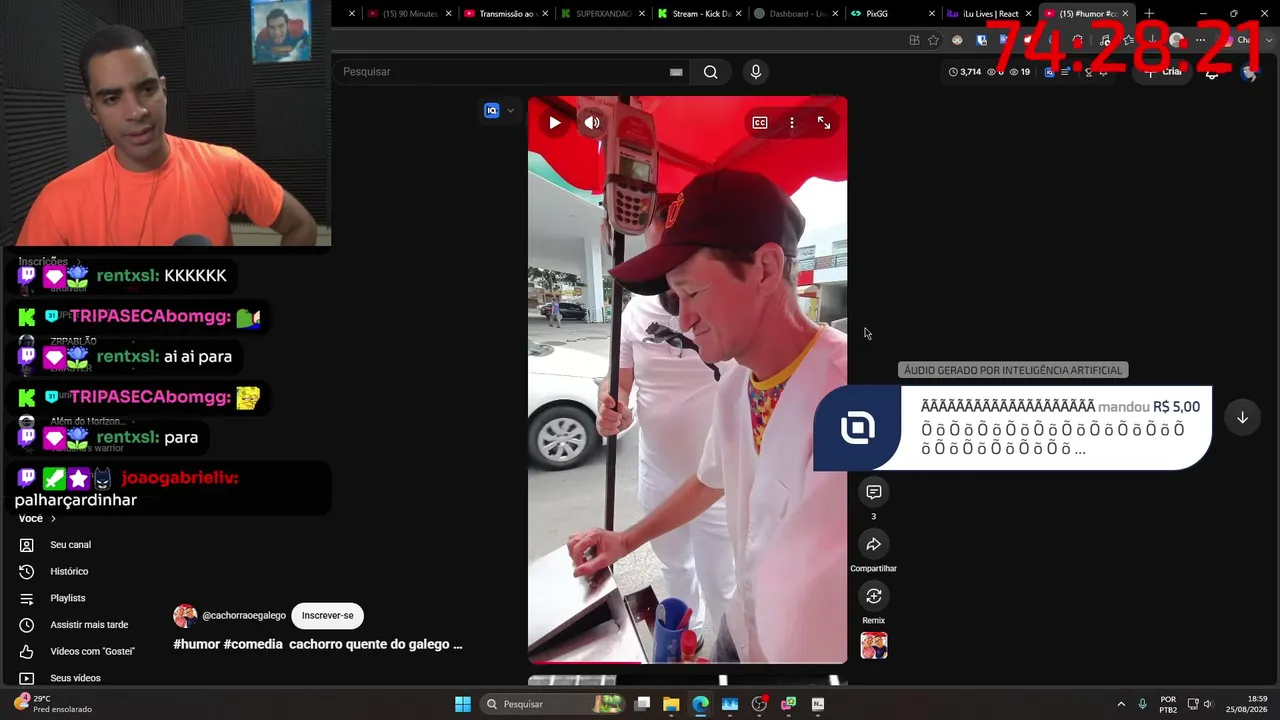
Task: Click the taskbar microphone tray icon
Action: tap(1142, 704)
